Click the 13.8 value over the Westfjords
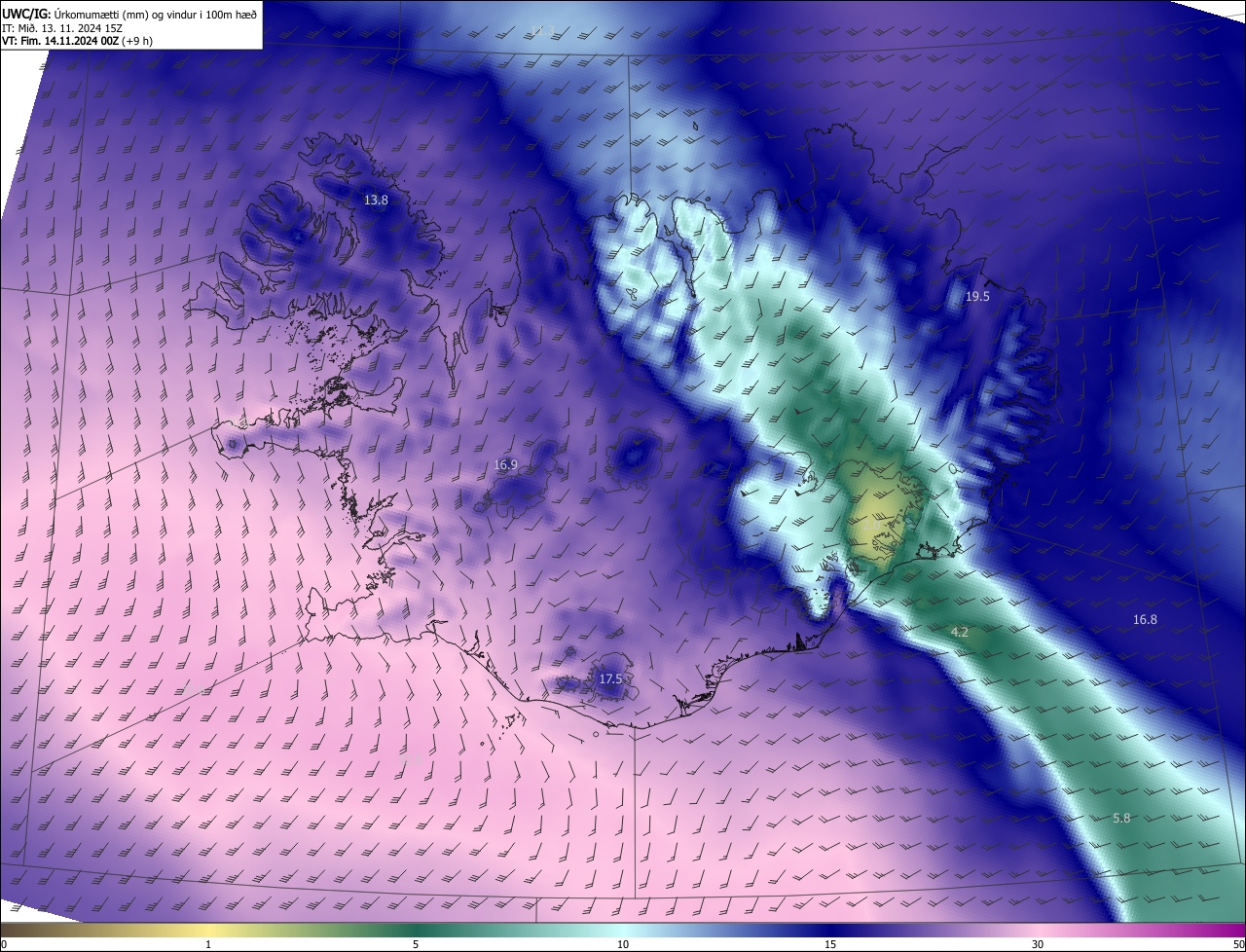 [x=376, y=201]
